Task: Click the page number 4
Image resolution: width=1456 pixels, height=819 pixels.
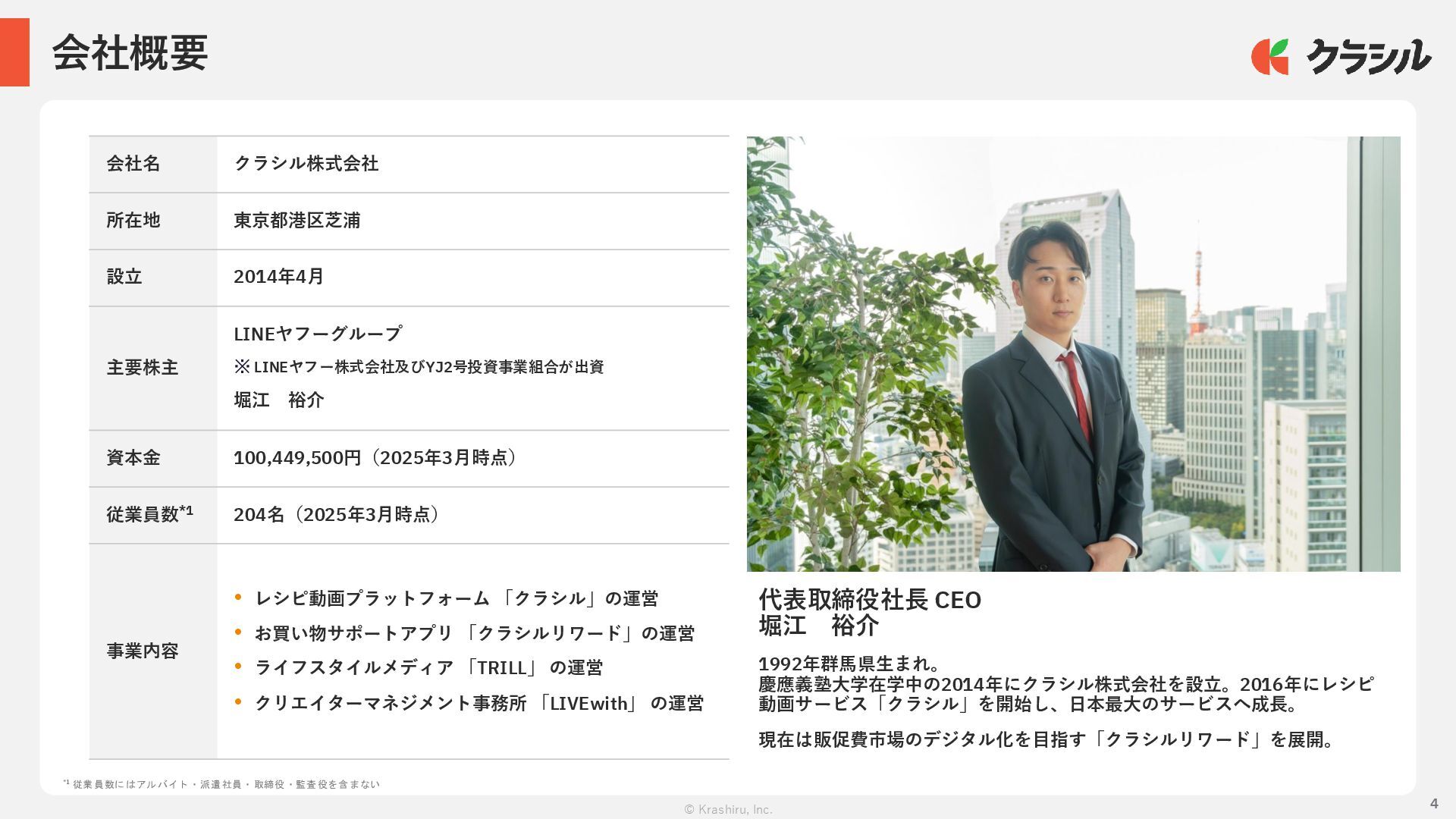Action: (1433, 804)
